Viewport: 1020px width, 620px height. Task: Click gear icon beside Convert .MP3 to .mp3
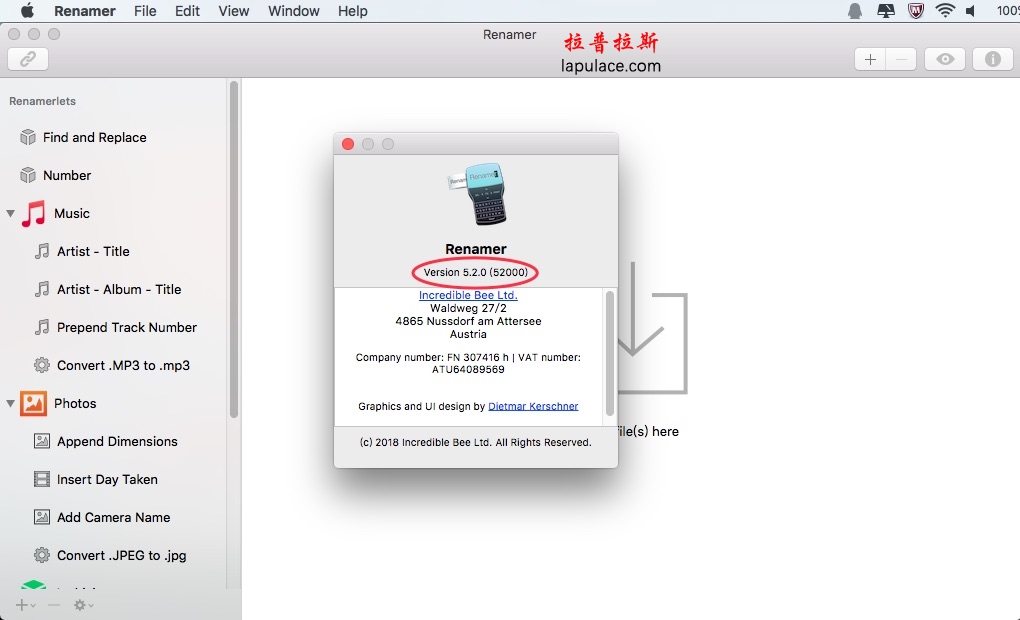point(42,365)
